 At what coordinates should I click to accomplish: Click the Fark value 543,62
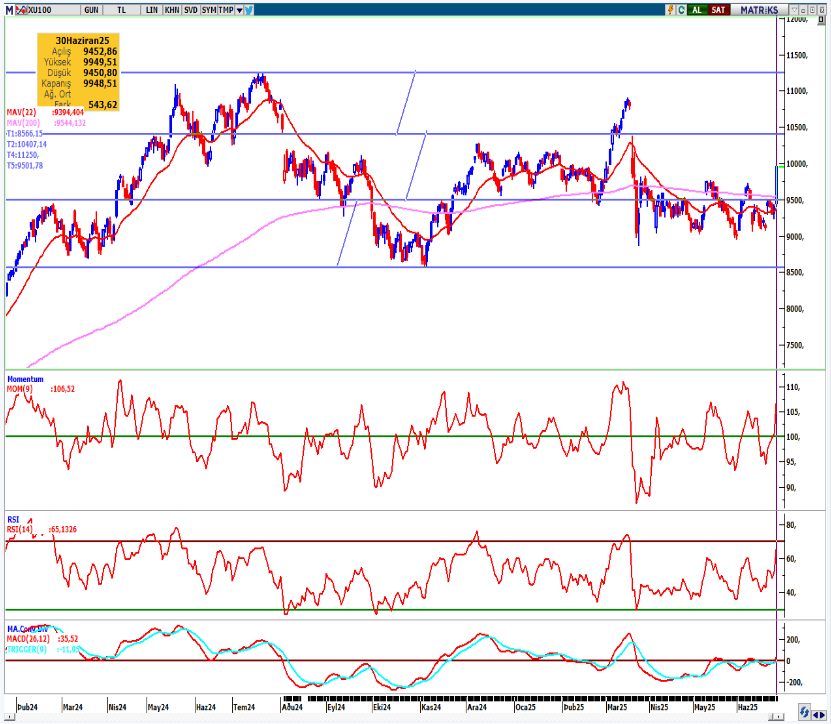coord(103,104)
